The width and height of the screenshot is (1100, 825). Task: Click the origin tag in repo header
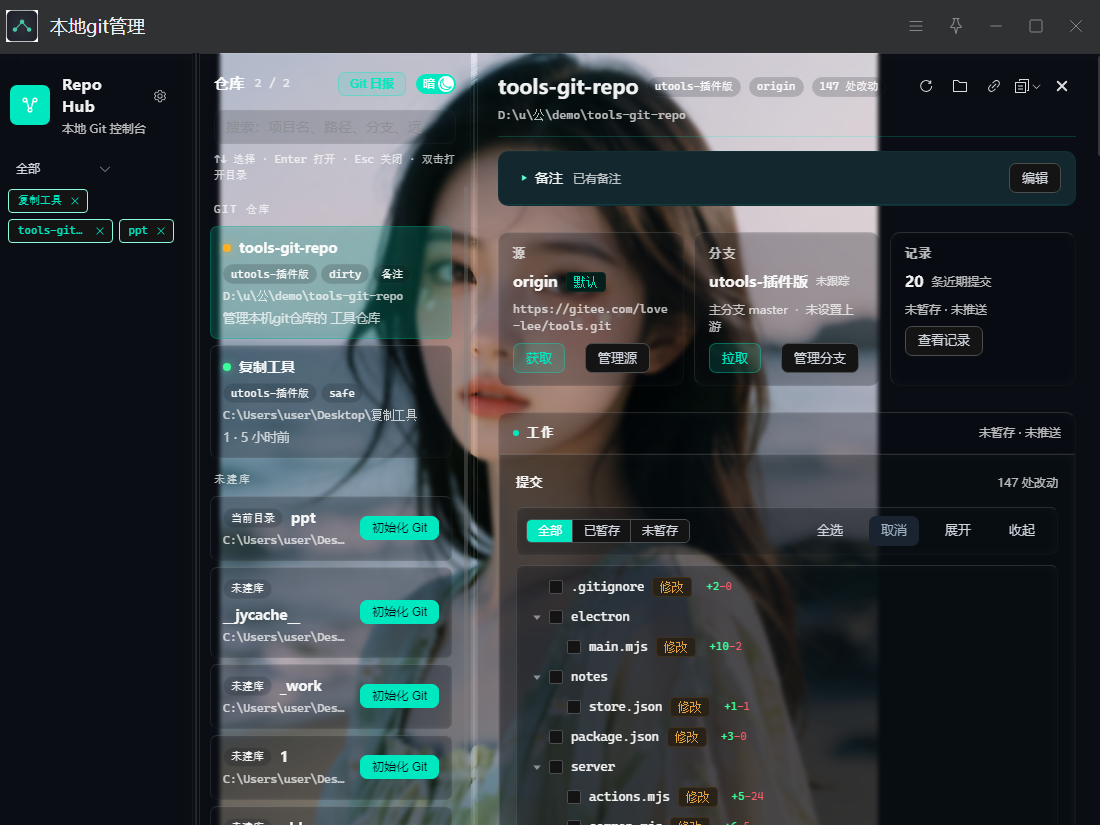click(x=776, y=86)
